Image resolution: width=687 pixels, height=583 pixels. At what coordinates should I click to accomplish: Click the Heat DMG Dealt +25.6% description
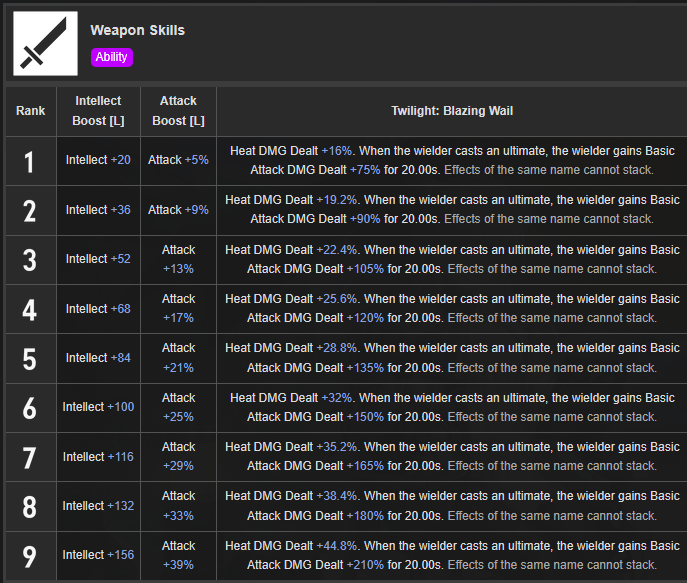452,309
